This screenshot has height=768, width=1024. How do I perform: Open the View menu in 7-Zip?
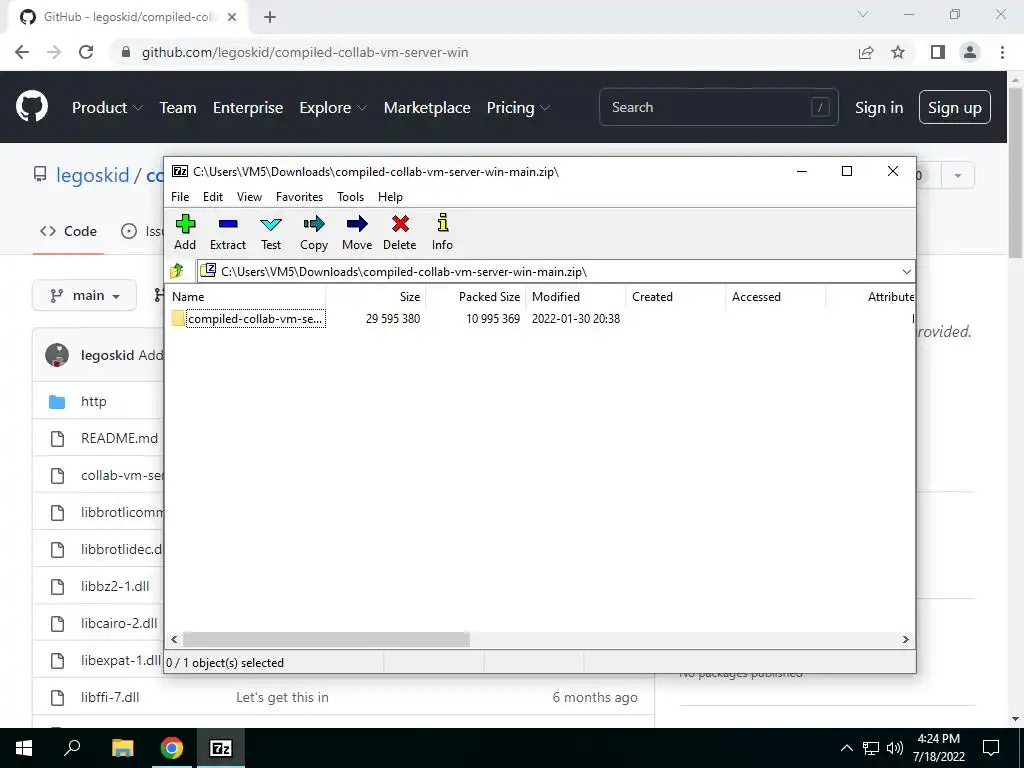249,197
